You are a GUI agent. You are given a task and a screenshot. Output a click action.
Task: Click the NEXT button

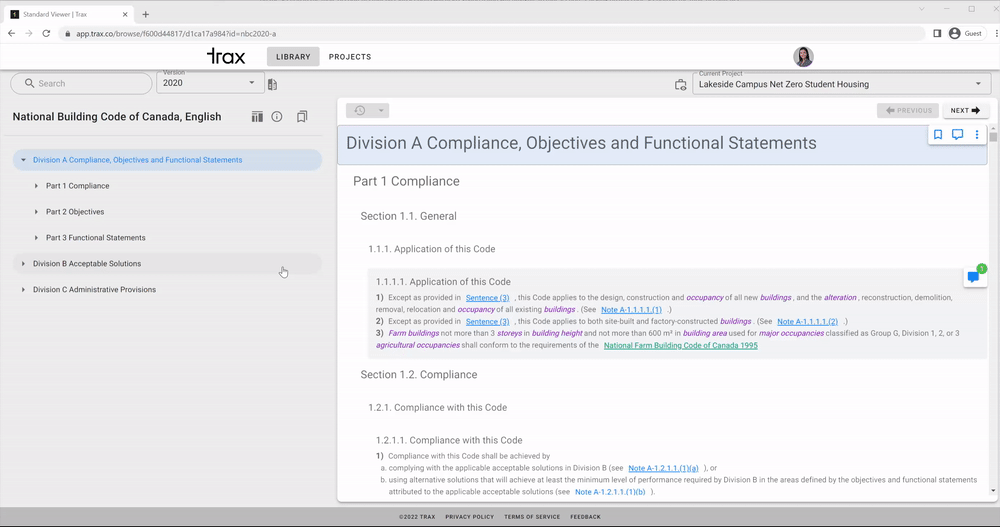[966, 110]
